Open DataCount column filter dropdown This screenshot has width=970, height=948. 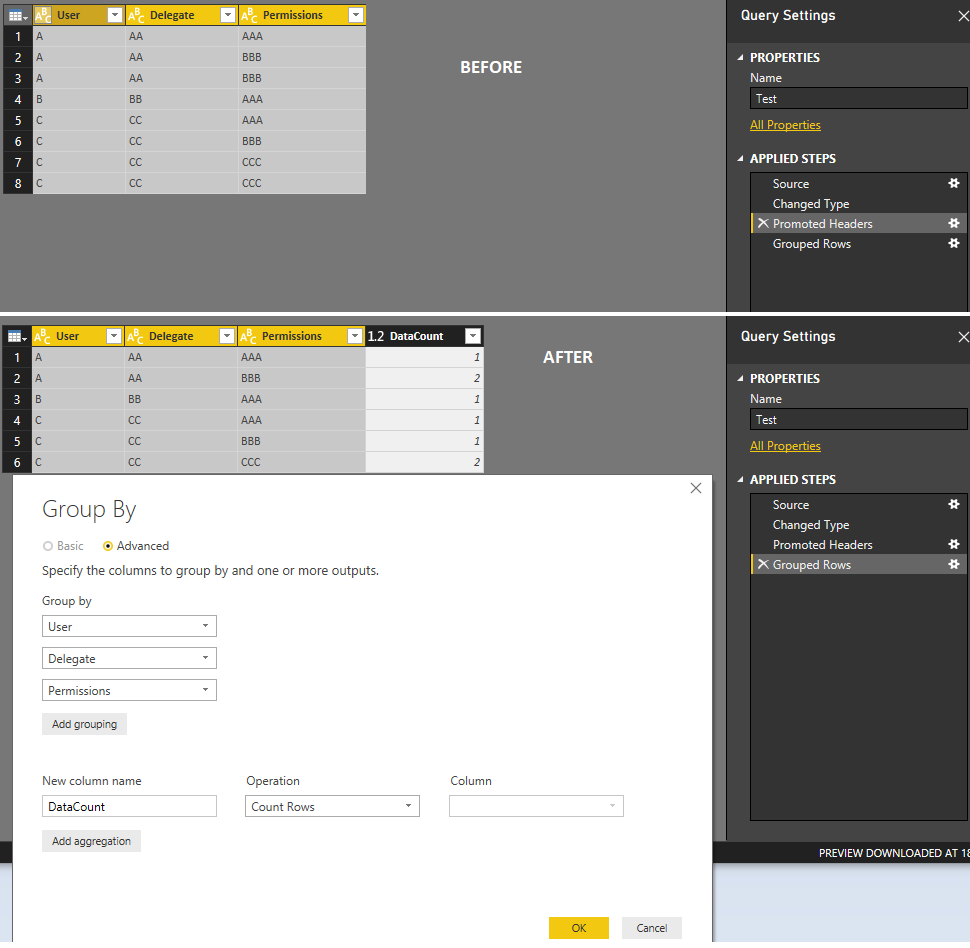click(x=473, y=336)
